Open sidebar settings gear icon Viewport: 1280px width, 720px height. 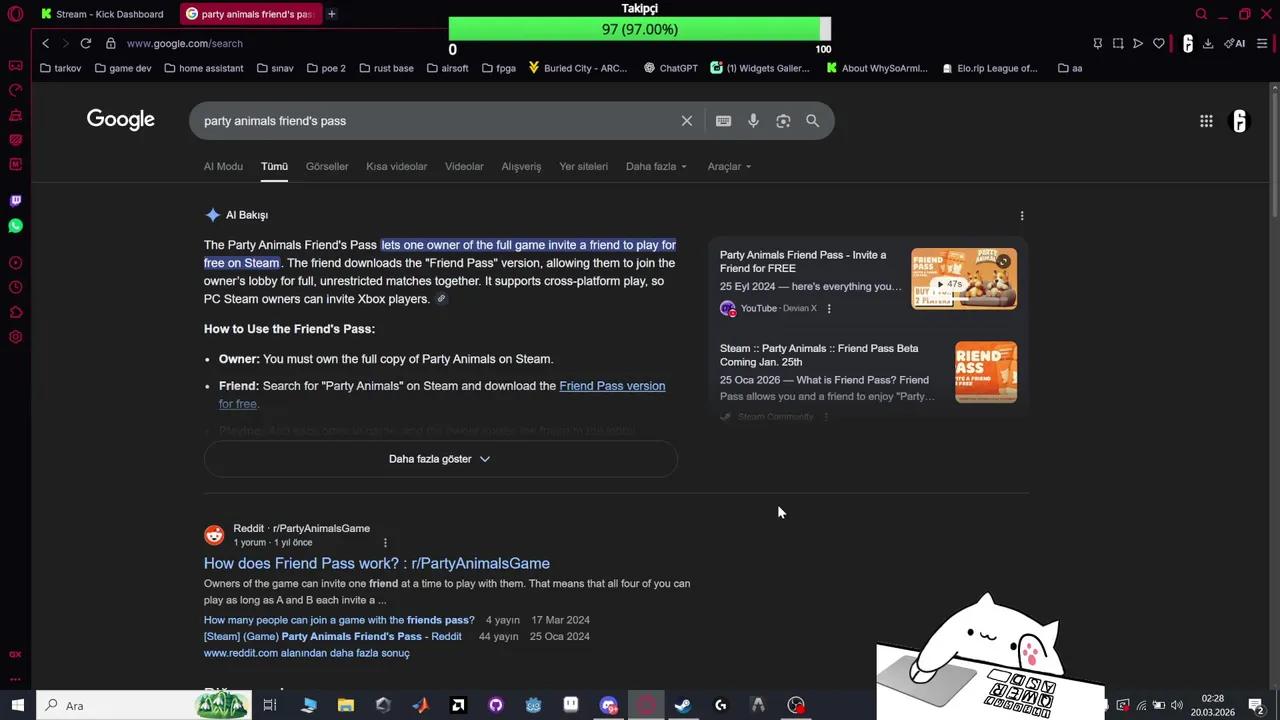click(x=15, y=337)
